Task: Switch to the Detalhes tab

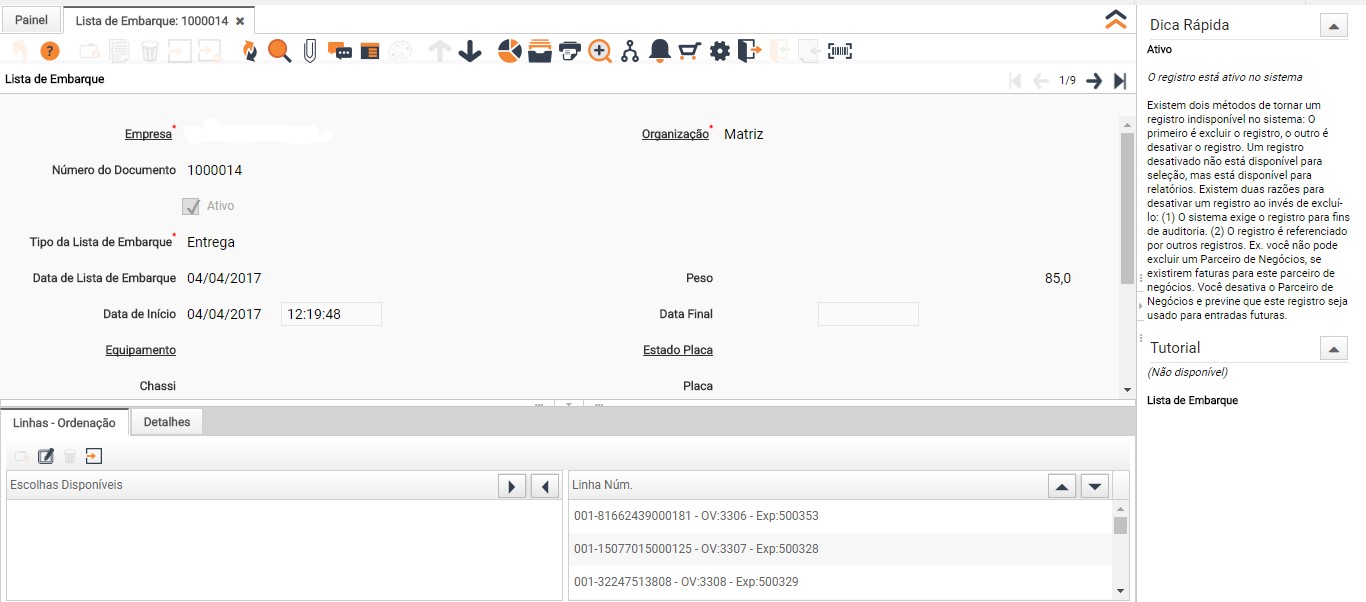Action: pyautogui.click(x=167, y=422)
